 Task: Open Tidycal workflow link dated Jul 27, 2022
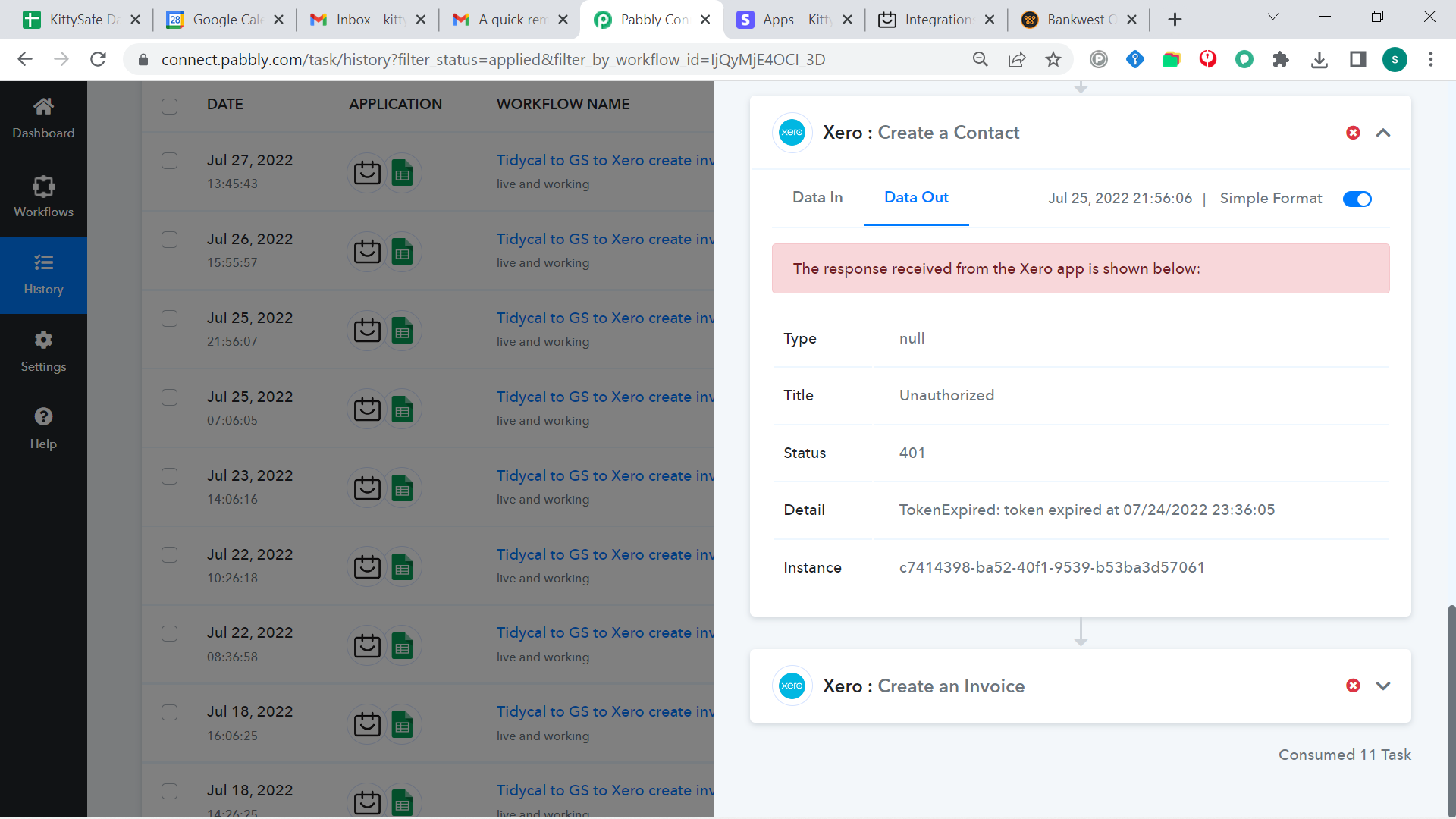point(605,160)
